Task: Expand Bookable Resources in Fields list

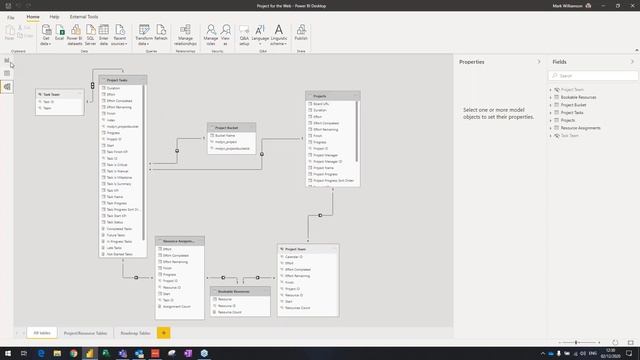Action: coord(551,98)
